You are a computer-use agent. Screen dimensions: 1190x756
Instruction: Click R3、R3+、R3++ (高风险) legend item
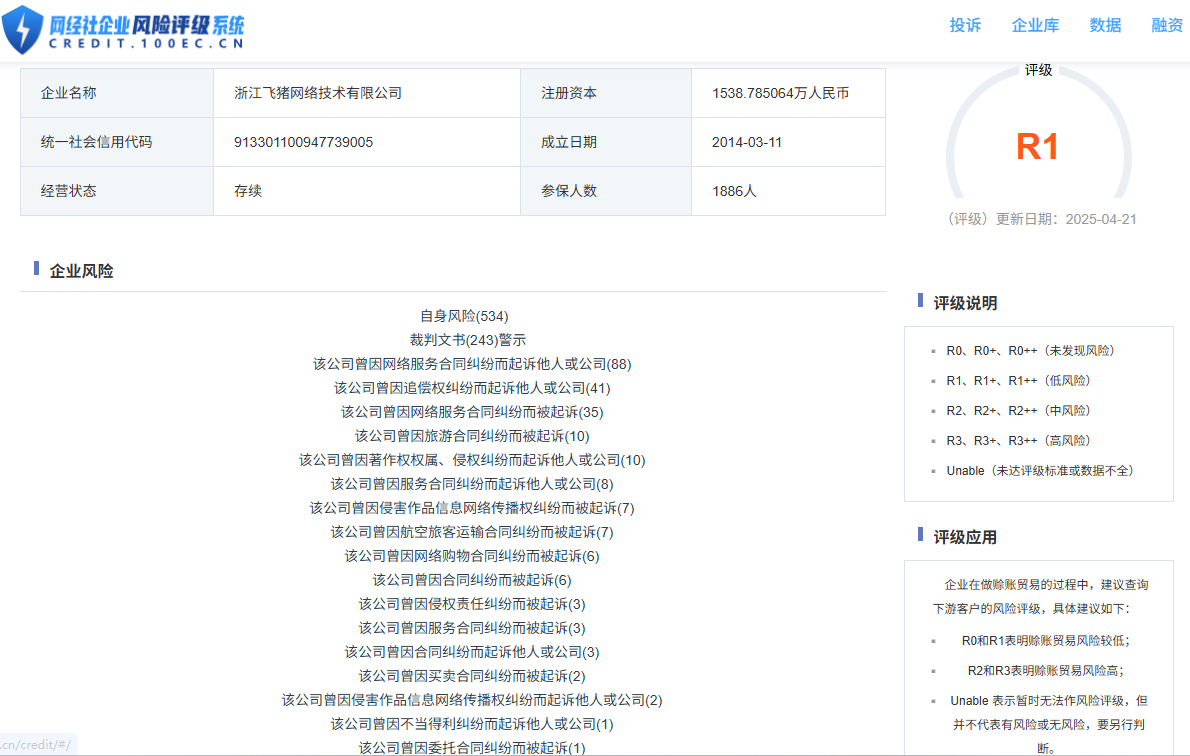point(1018,440)
